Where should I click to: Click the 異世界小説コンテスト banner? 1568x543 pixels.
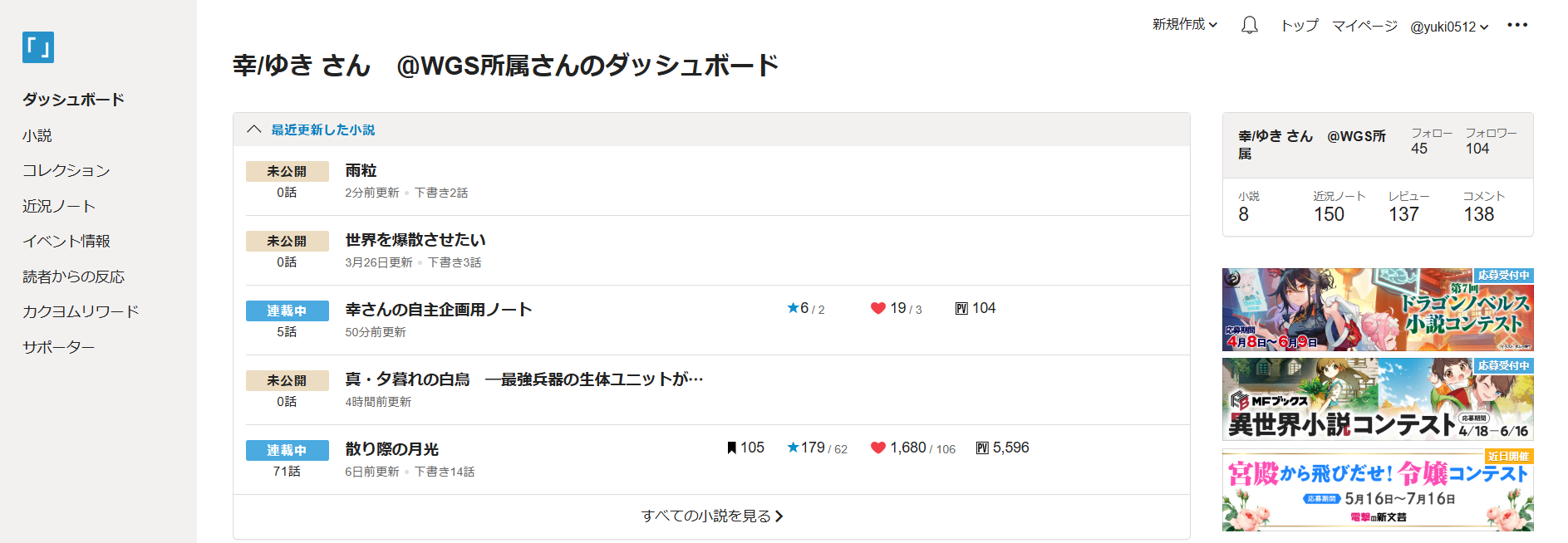[1377, 399]
